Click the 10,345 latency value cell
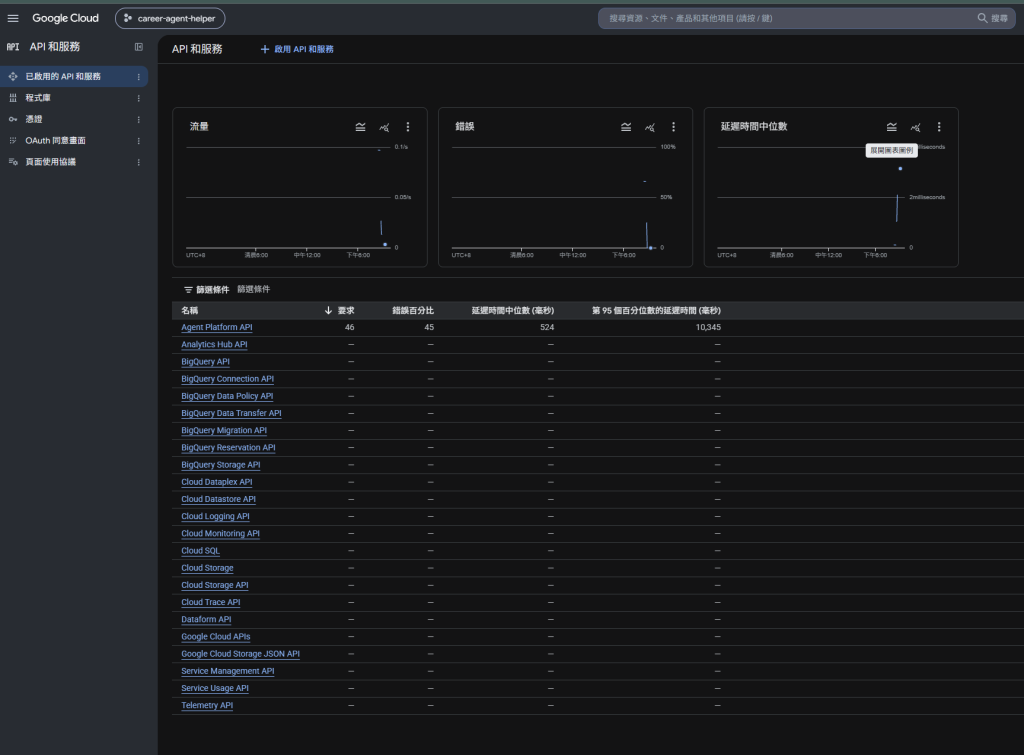The width and height of the screenshot is (1024, 755). (x=708, y=327)
